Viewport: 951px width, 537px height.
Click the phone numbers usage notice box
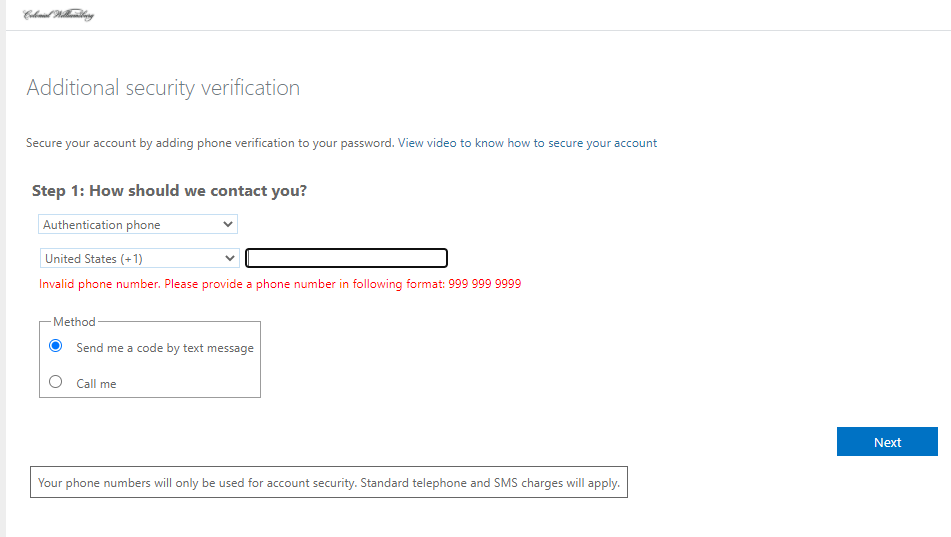pos(329,482)
